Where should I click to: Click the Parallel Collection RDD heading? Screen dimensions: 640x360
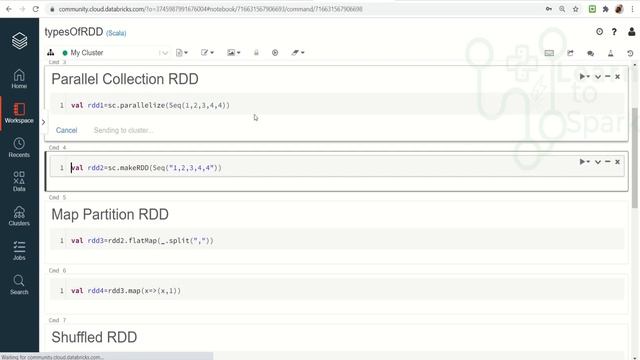point(125,79)
